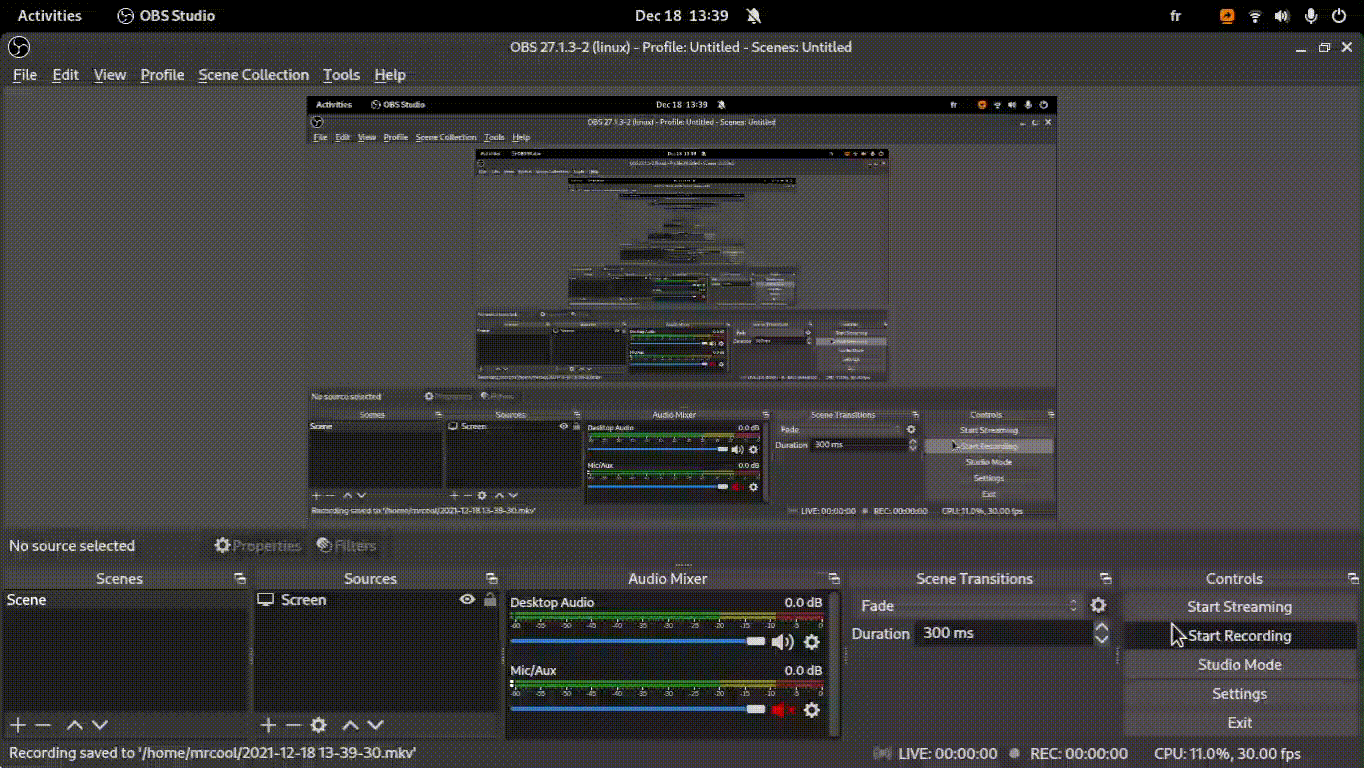Open Settings from the Controls dock

(x=1240, y=694)
